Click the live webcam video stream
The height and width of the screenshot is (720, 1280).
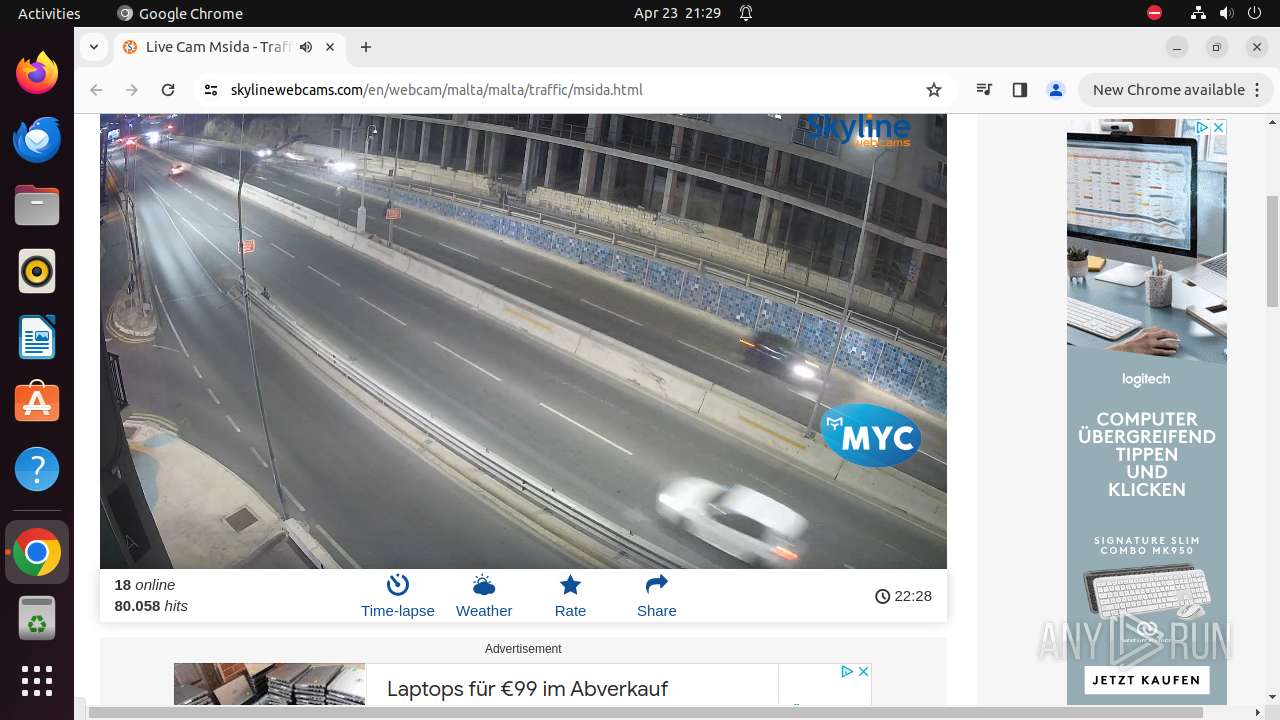click(523, 341)
